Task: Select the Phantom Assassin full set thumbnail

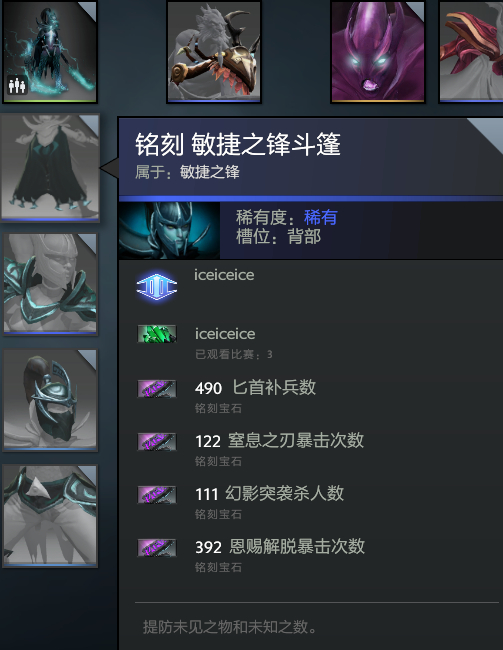Action: (x=50, y=51)
